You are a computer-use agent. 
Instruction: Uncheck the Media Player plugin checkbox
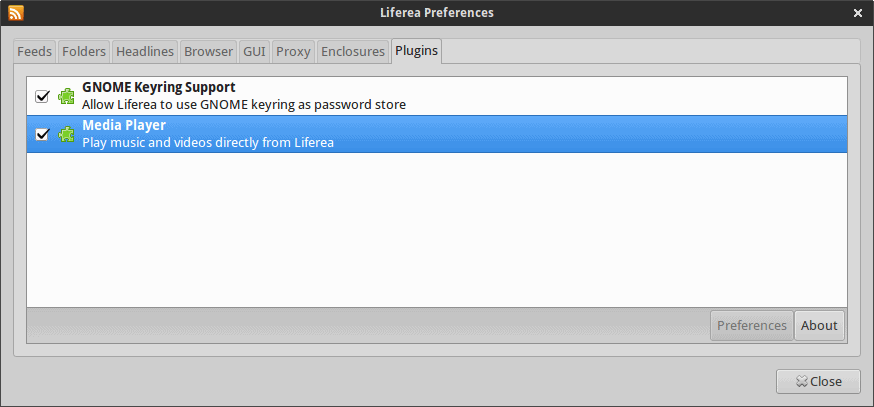click(42, 134)
